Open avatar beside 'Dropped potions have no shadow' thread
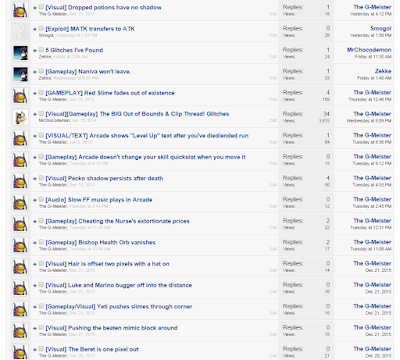The height and width of the screenshot is (360, 400). pos(20,10)
